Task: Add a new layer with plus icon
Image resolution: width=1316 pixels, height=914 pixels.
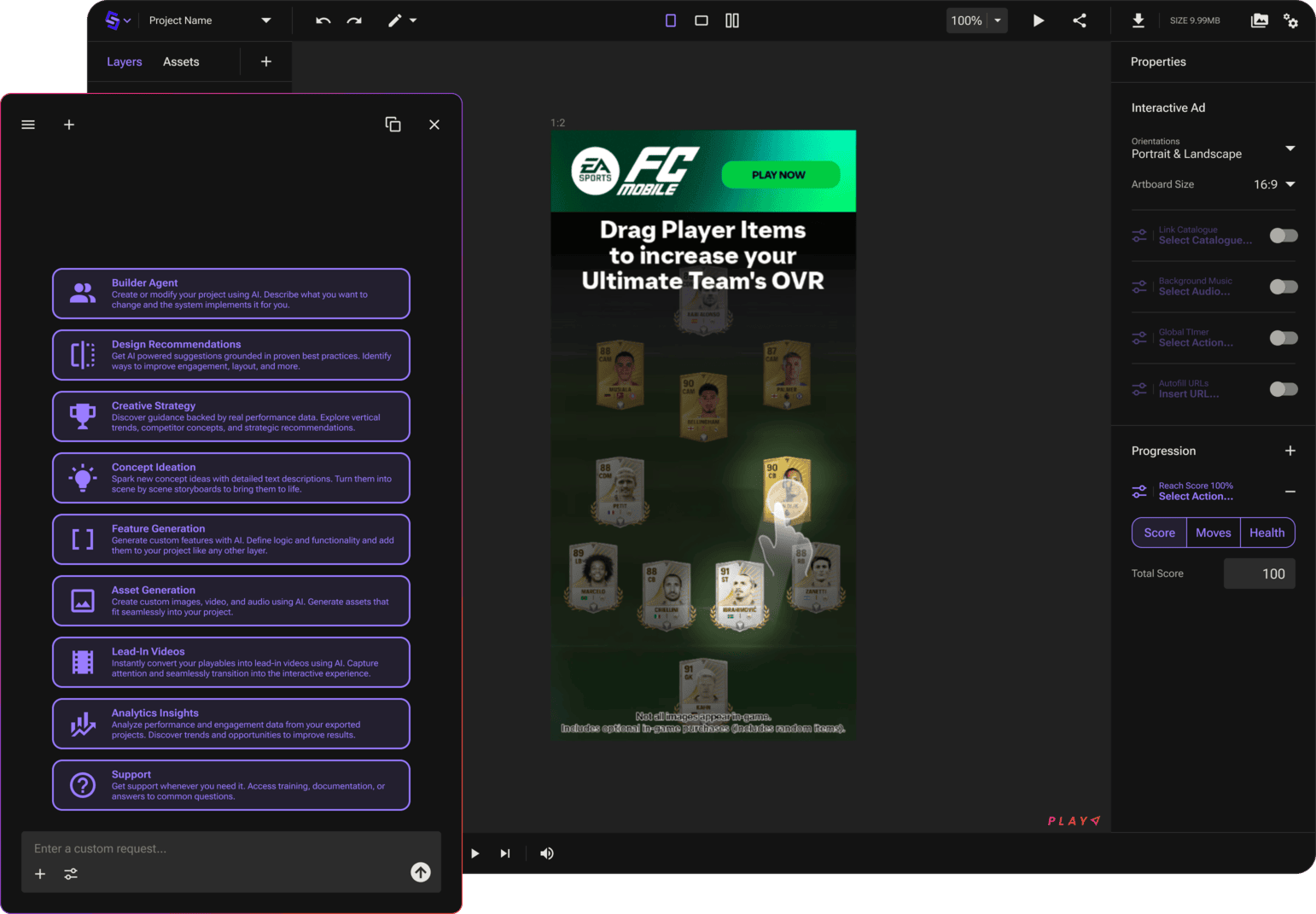Action: click(266, 61)
